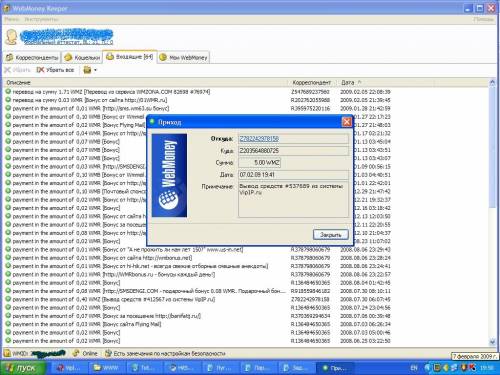
Task: Click the EN language indicator
Action: point(414,368)
